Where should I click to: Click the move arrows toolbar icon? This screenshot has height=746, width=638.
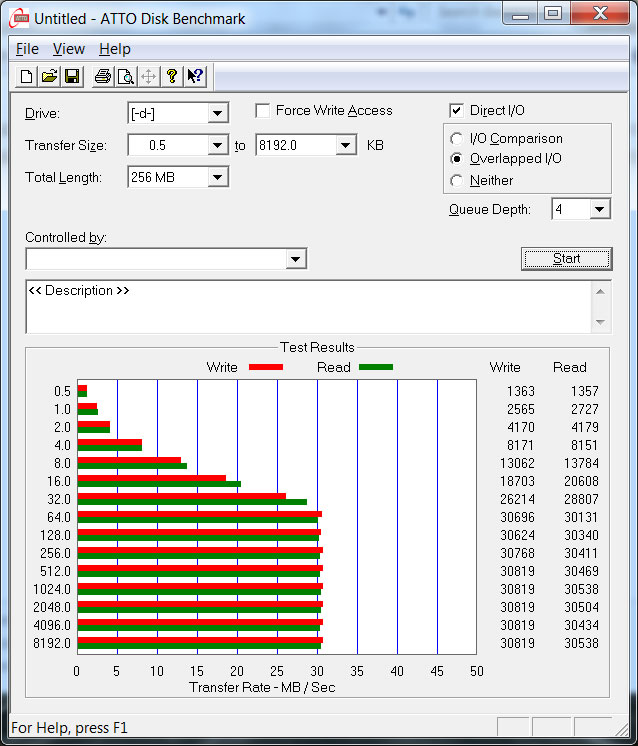(x=148, y=76)
